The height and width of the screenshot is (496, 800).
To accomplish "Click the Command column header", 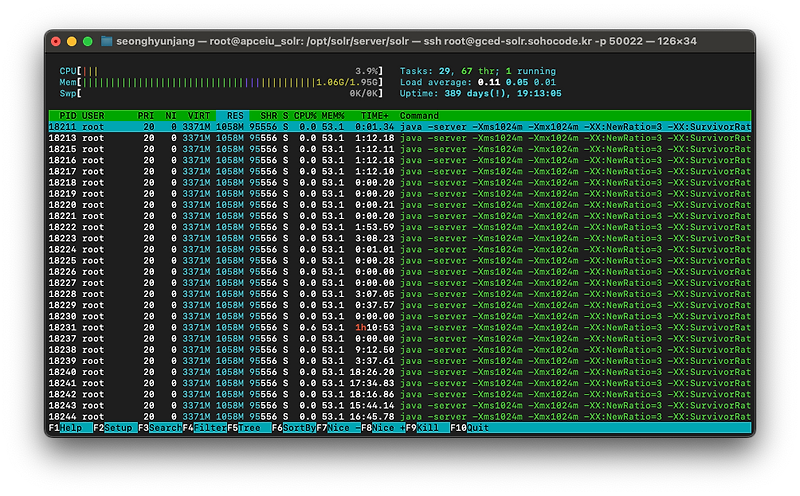I will point(419,116).
